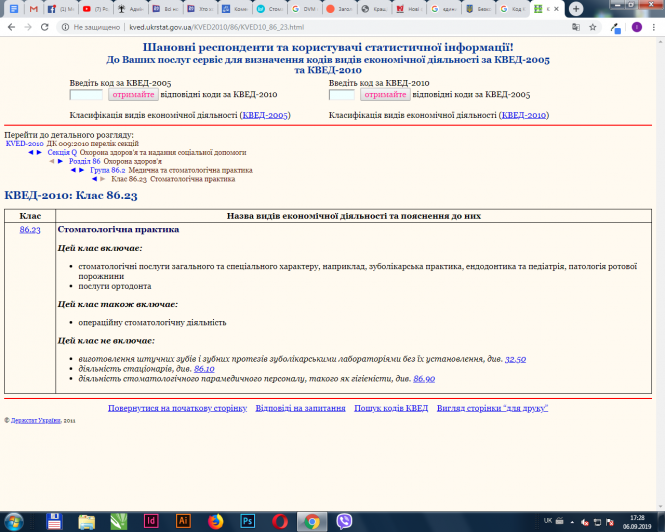Click the browser reload button
The image size is (665, 532).
46,27
